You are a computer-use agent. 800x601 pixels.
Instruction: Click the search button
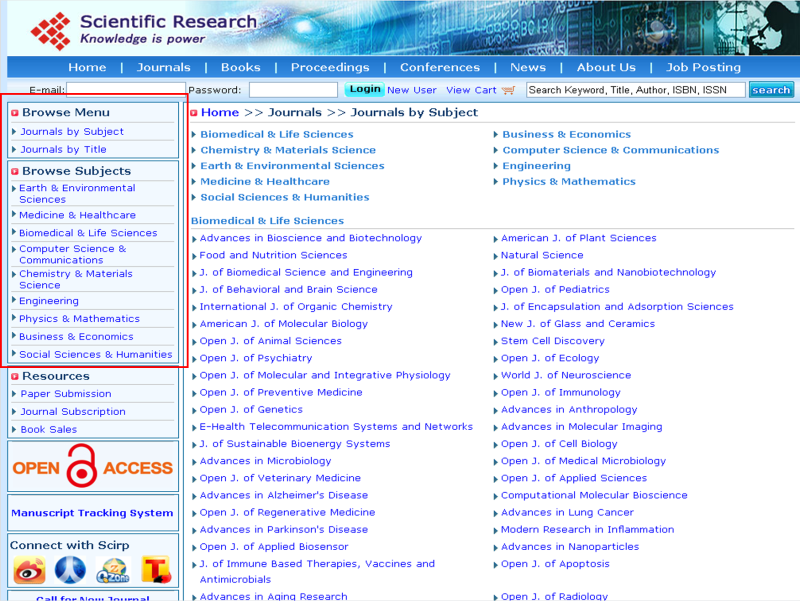coord(771,90)
